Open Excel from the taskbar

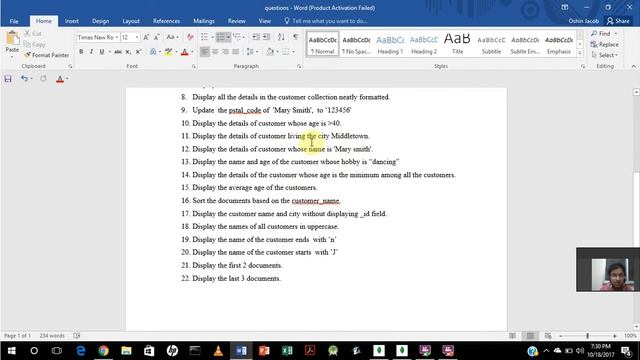click(287, 351)
